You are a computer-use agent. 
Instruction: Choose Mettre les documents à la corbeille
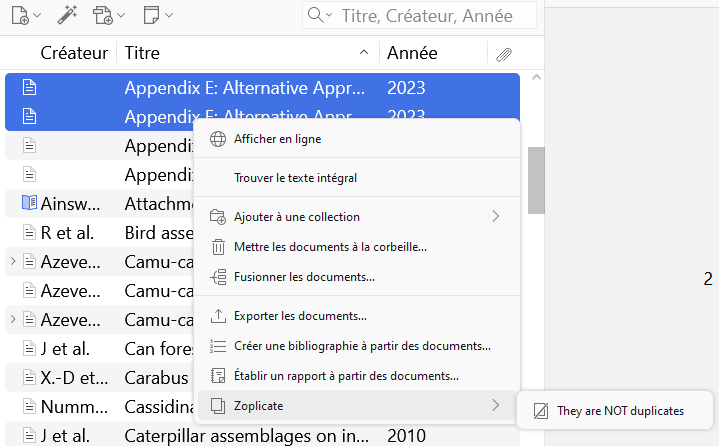(x=357, y=247)
